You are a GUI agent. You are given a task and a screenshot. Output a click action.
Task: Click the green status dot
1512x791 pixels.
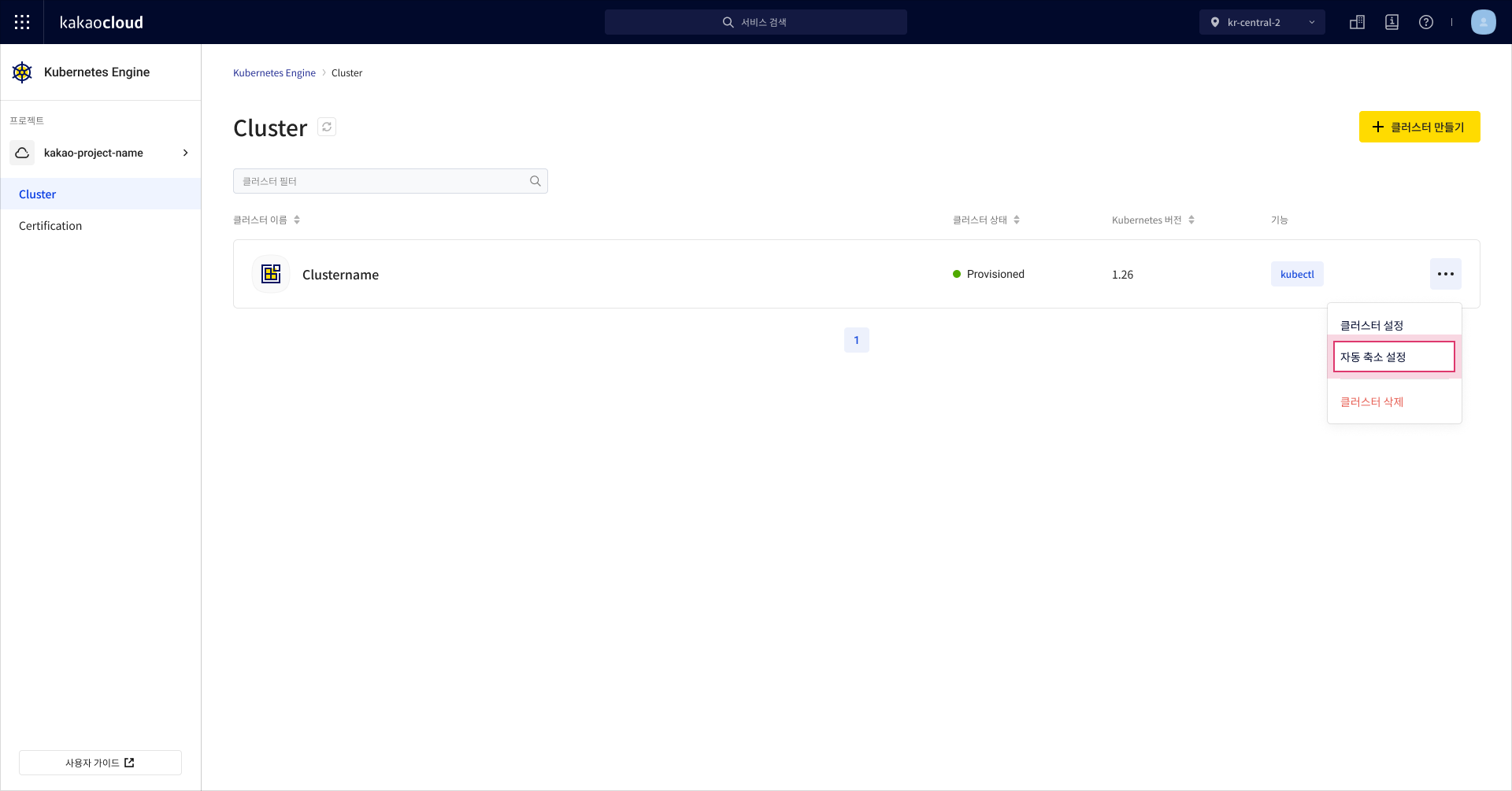tap(957, 274)
